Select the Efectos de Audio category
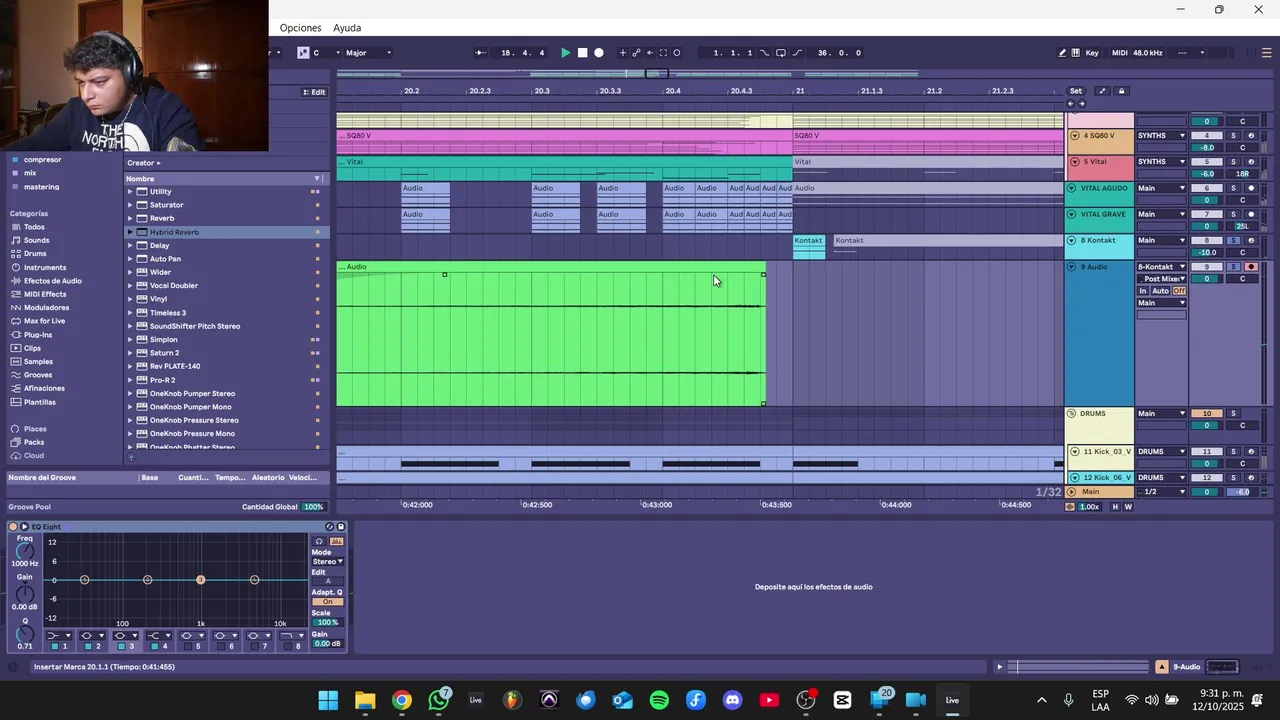 pyautogui.click(x=52, y=281)
